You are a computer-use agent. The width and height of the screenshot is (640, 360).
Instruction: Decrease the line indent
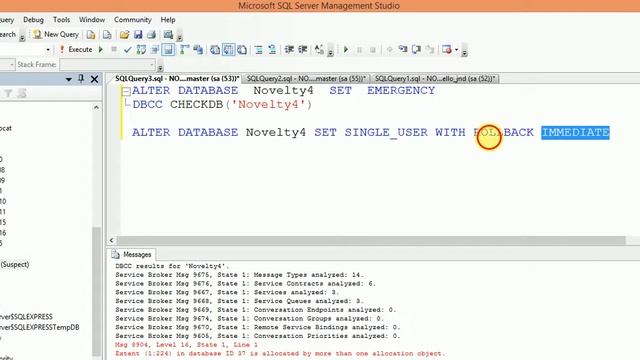[x=289, y=50]
